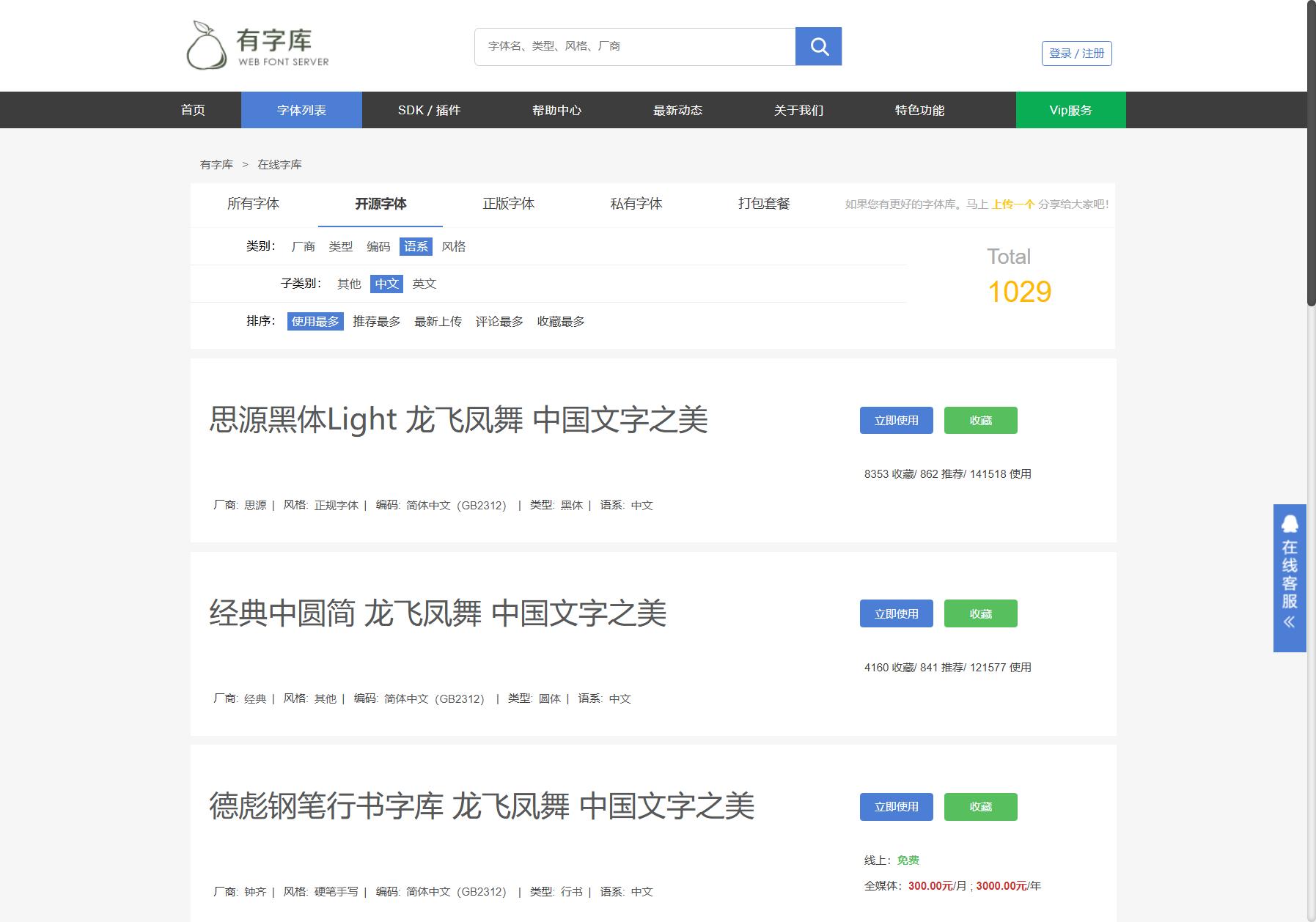Viewport: 1316px width, 922px height.
Task: Sort by 最新上传
Action: point(438,321)
